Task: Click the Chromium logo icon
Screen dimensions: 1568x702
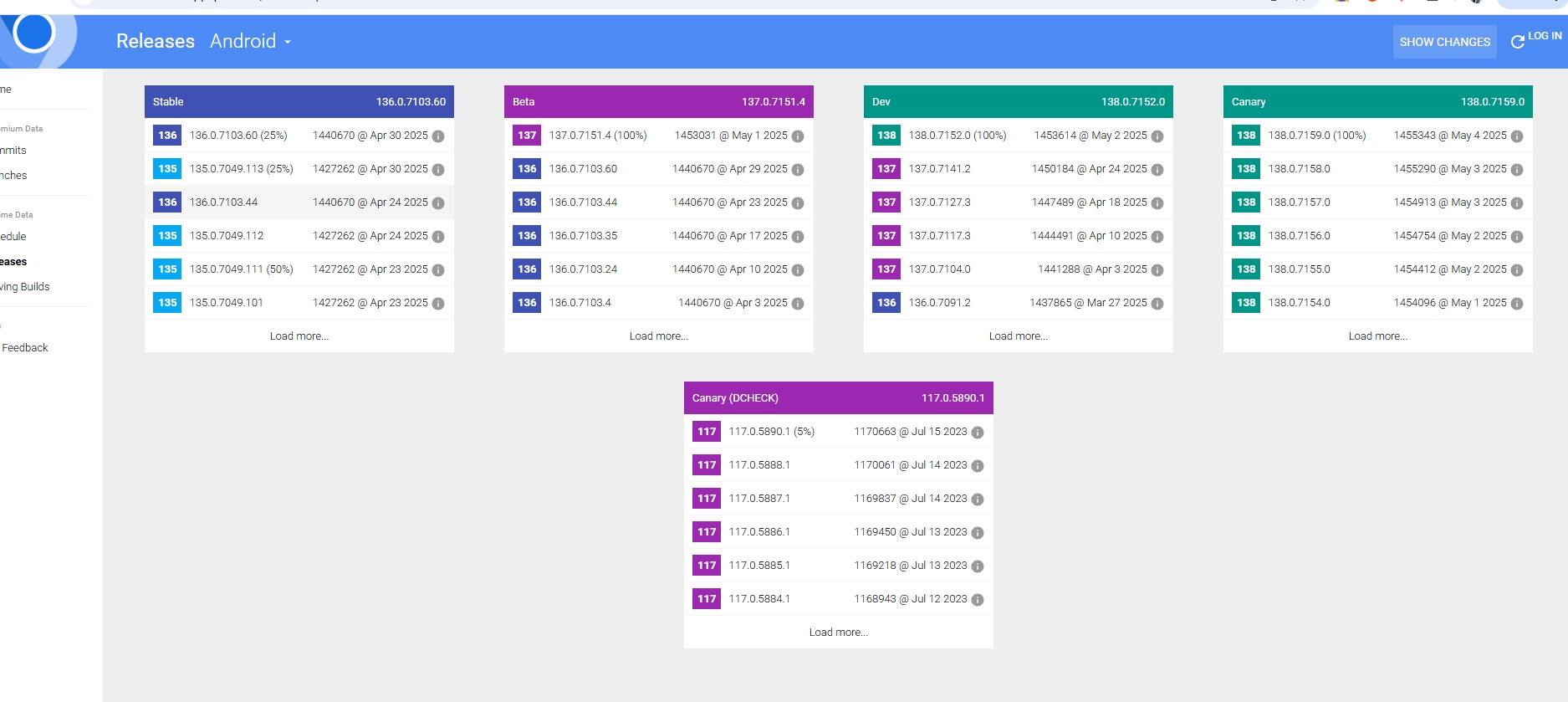Action: 34,33
